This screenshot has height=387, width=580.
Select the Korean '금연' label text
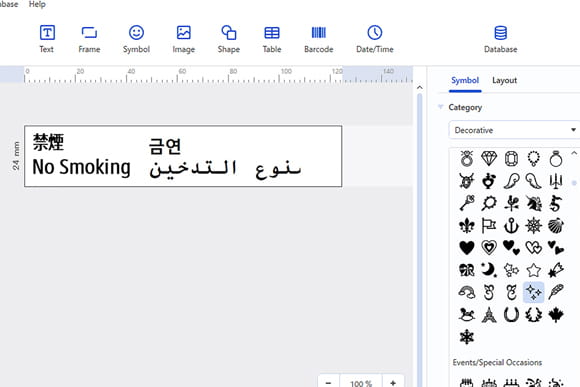tap(165, 146)
